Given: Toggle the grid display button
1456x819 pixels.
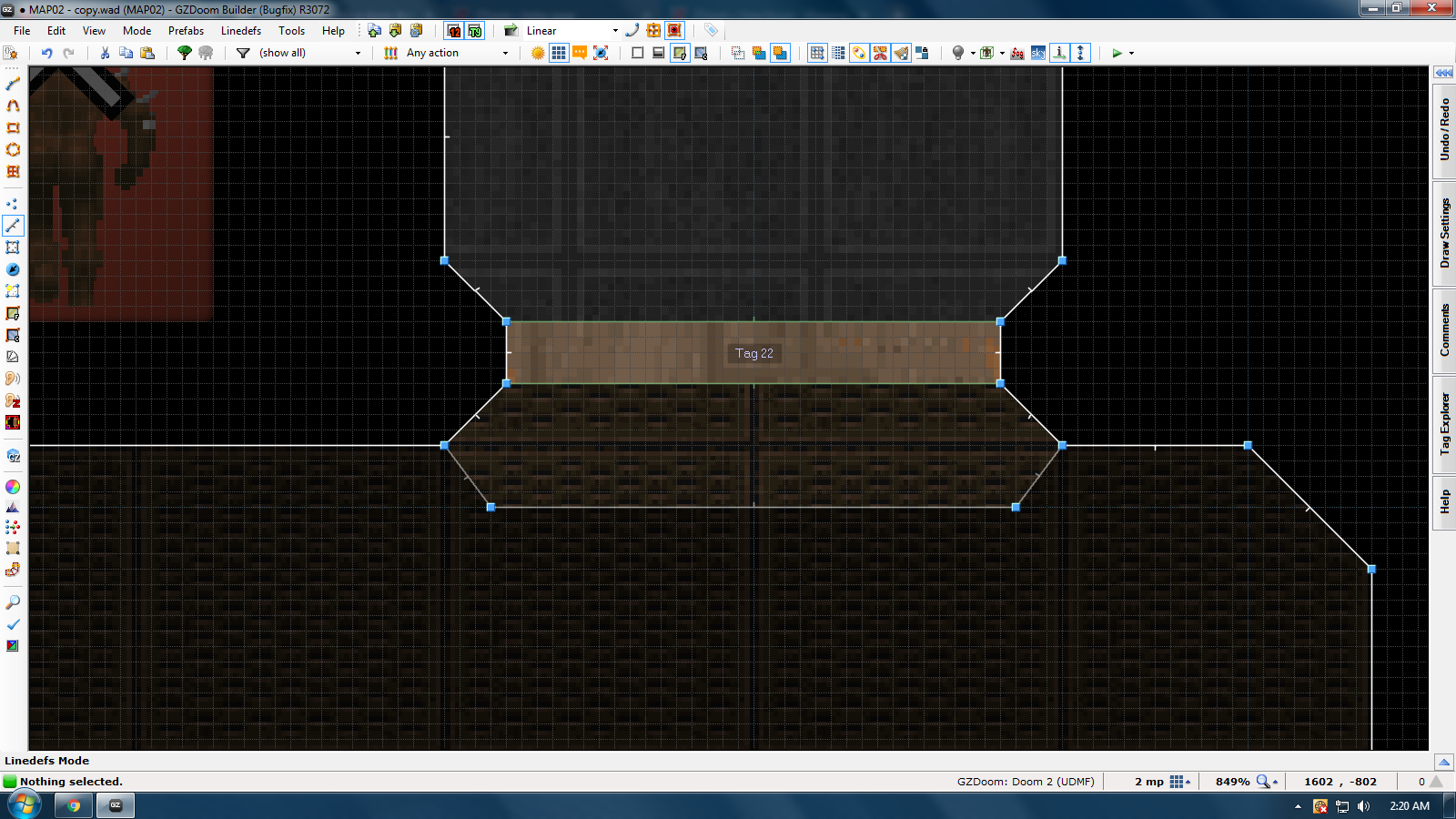Looking at the screenshot, I should pos(559,53).
